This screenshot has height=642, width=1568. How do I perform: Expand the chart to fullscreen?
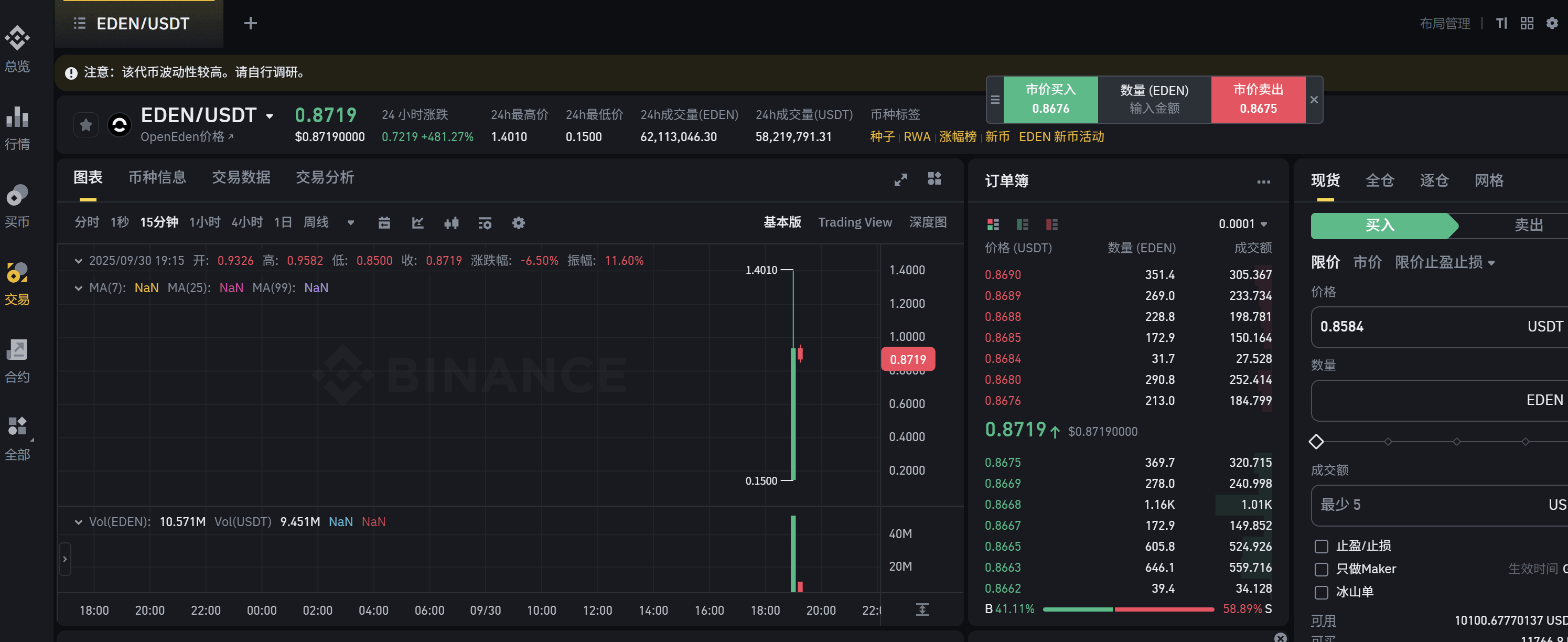[900, 179]
